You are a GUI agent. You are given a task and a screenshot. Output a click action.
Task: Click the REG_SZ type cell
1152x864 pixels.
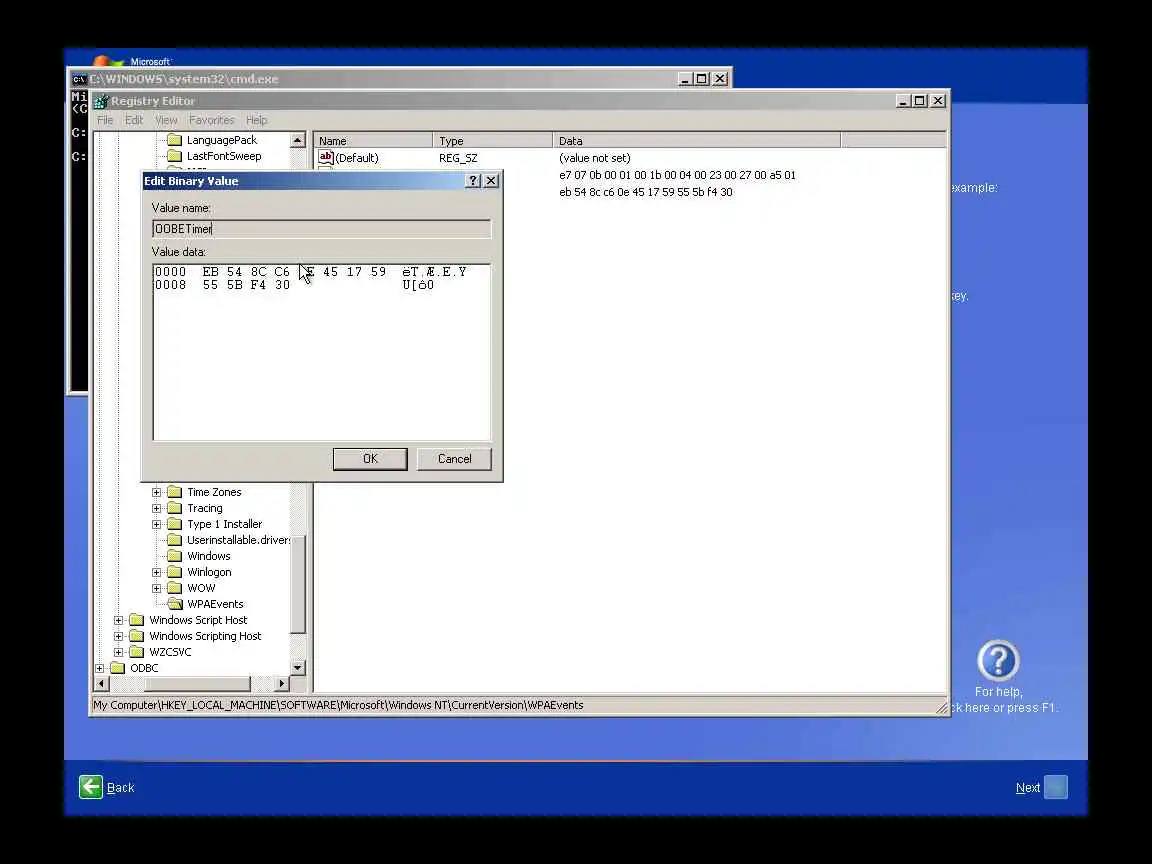(458, 158)
